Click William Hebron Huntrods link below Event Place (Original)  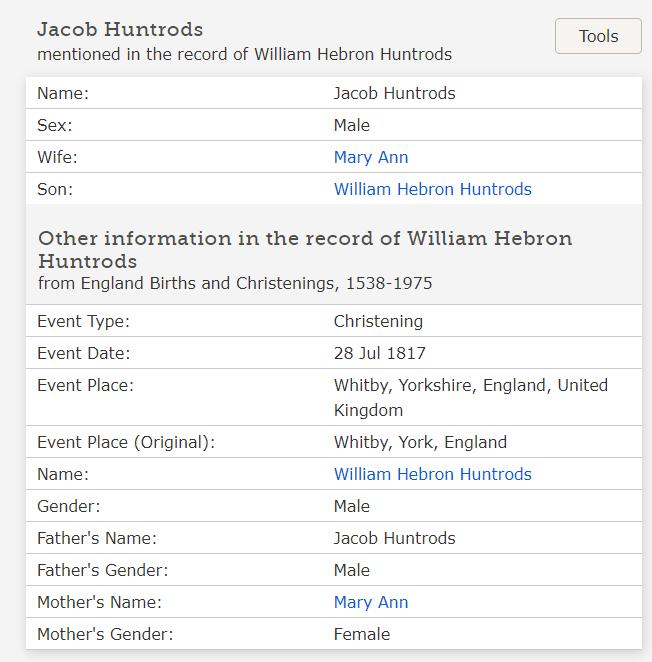click(x=432, y=474)
